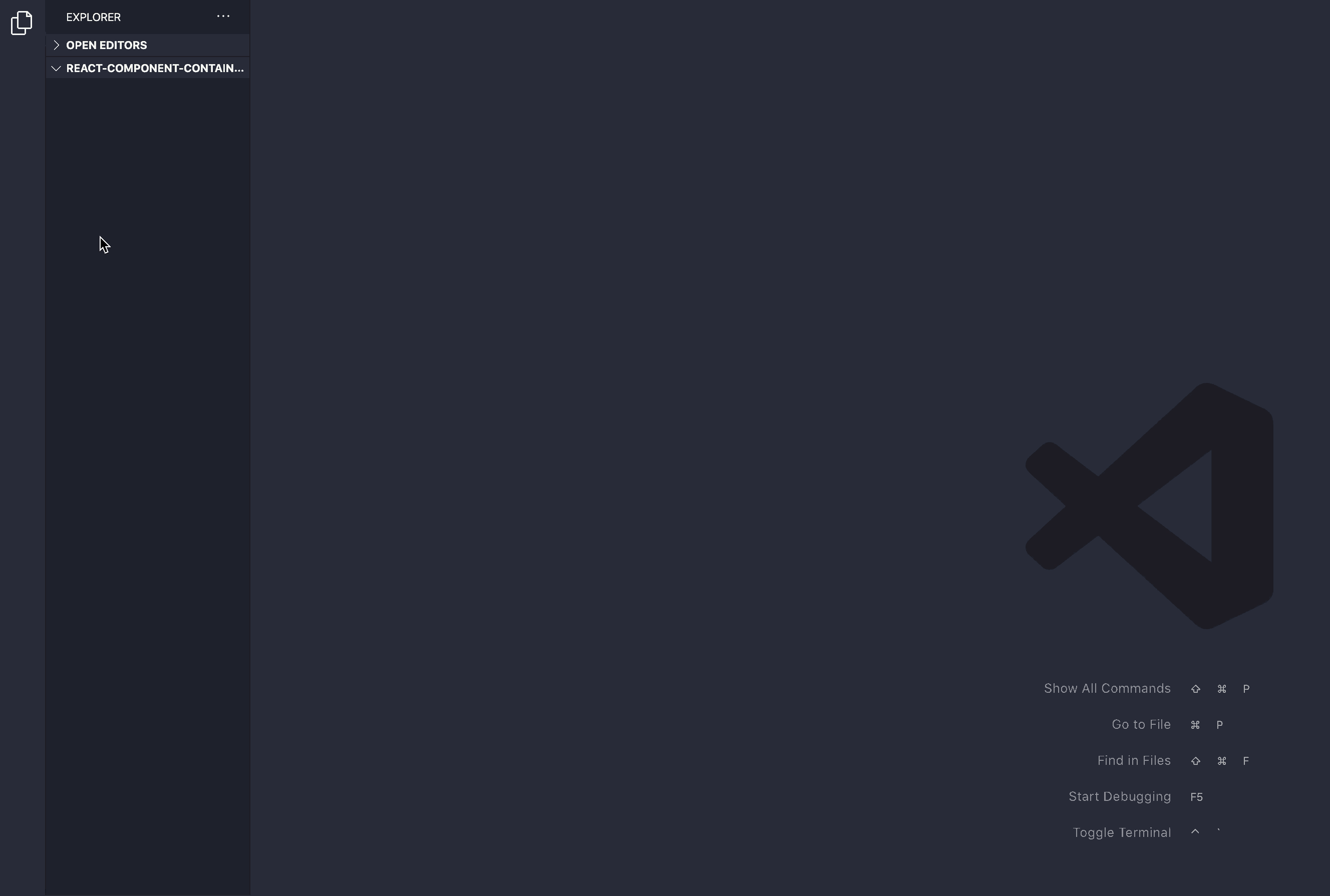Click control caret icon beside Toggle Terminal
This screenshot has width=1330, height=896.
click(1195, 832)
